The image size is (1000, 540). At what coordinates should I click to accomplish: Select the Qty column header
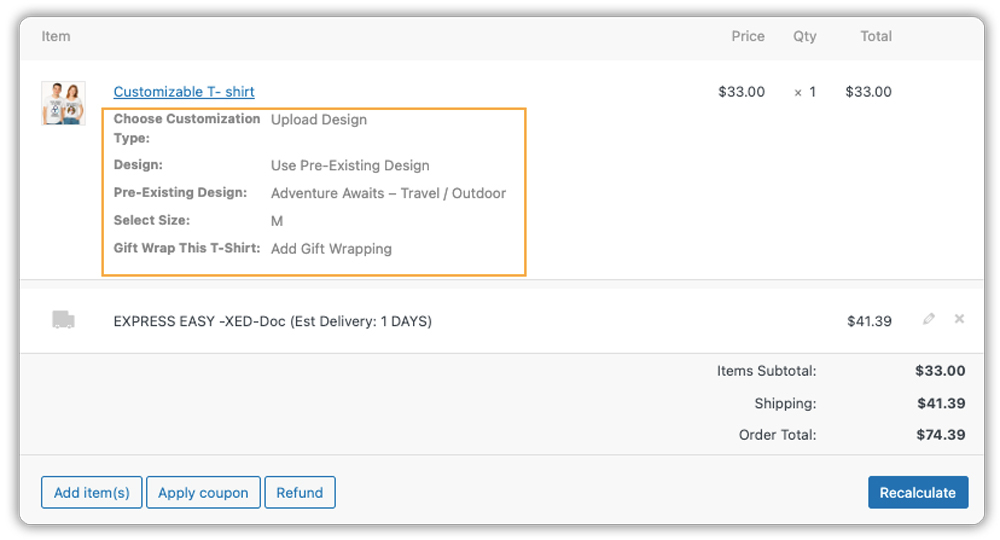805,36
